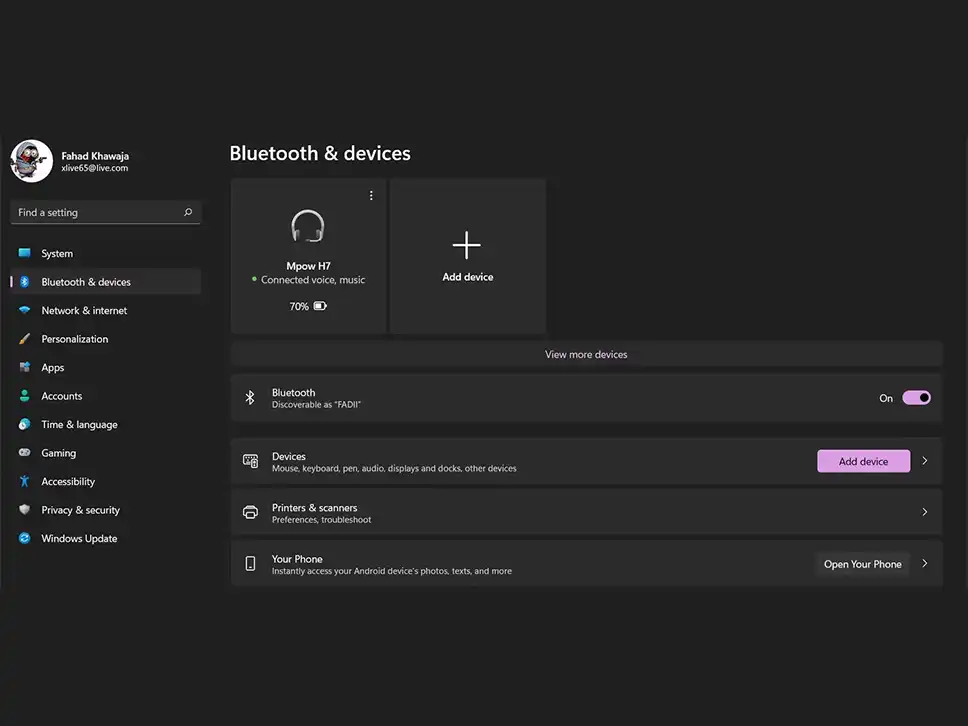
Task: Open the Apps settings page
Action: click(x=53, y=368)
